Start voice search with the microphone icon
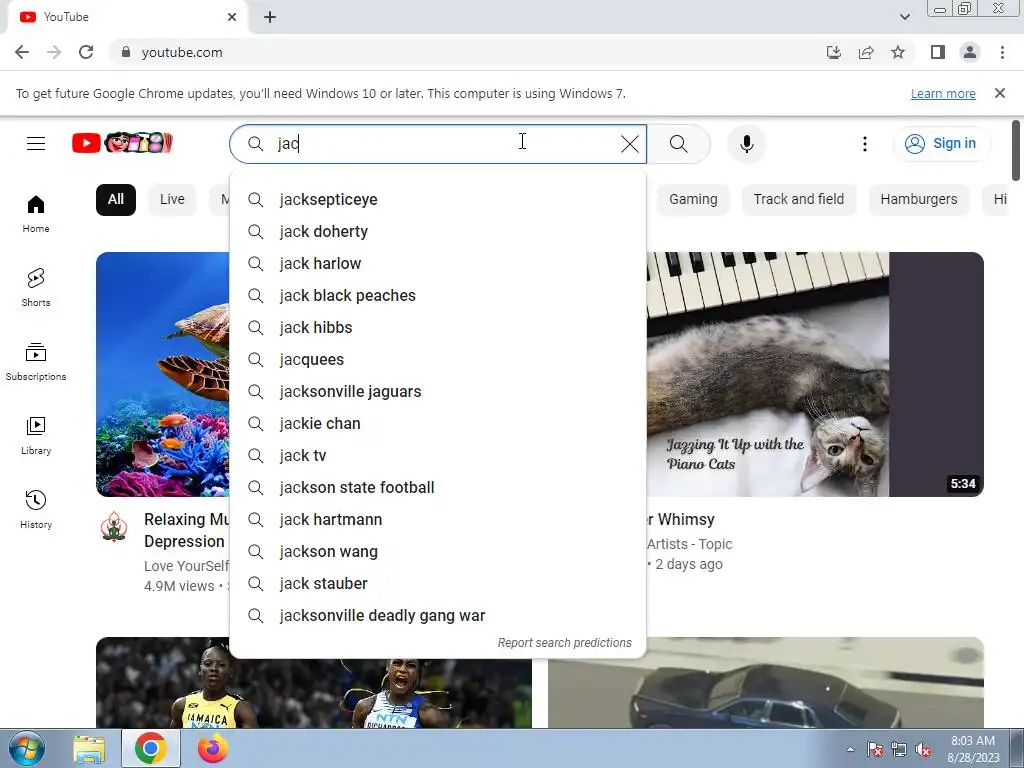Viewport: 1024px width, 768px height. point(746,144)
